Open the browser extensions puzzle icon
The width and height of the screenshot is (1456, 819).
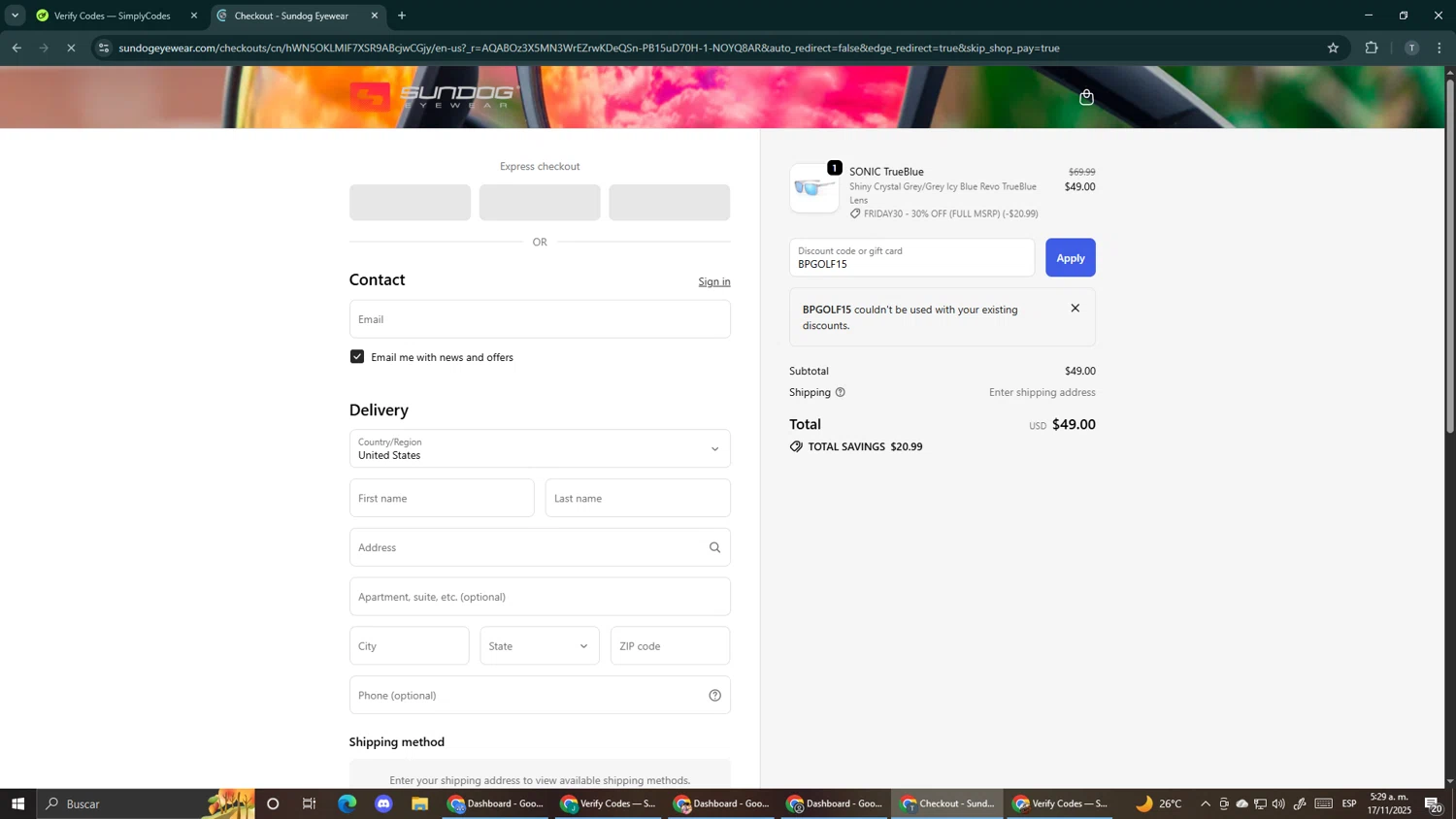1372,48
